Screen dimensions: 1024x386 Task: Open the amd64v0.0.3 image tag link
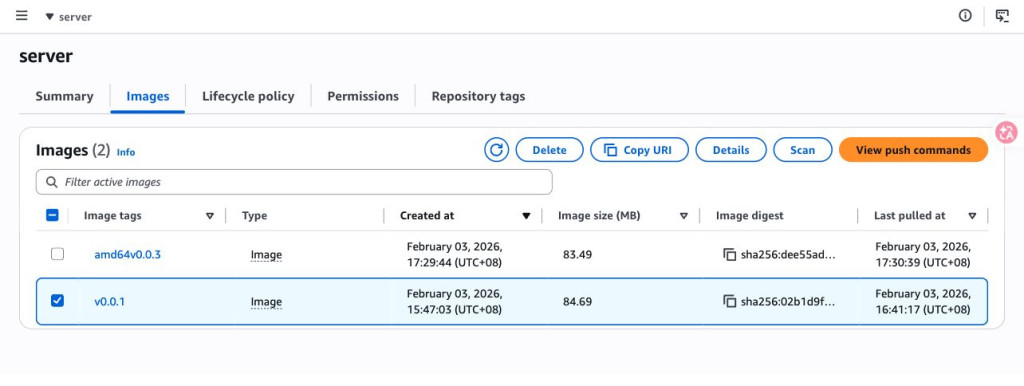127,255
